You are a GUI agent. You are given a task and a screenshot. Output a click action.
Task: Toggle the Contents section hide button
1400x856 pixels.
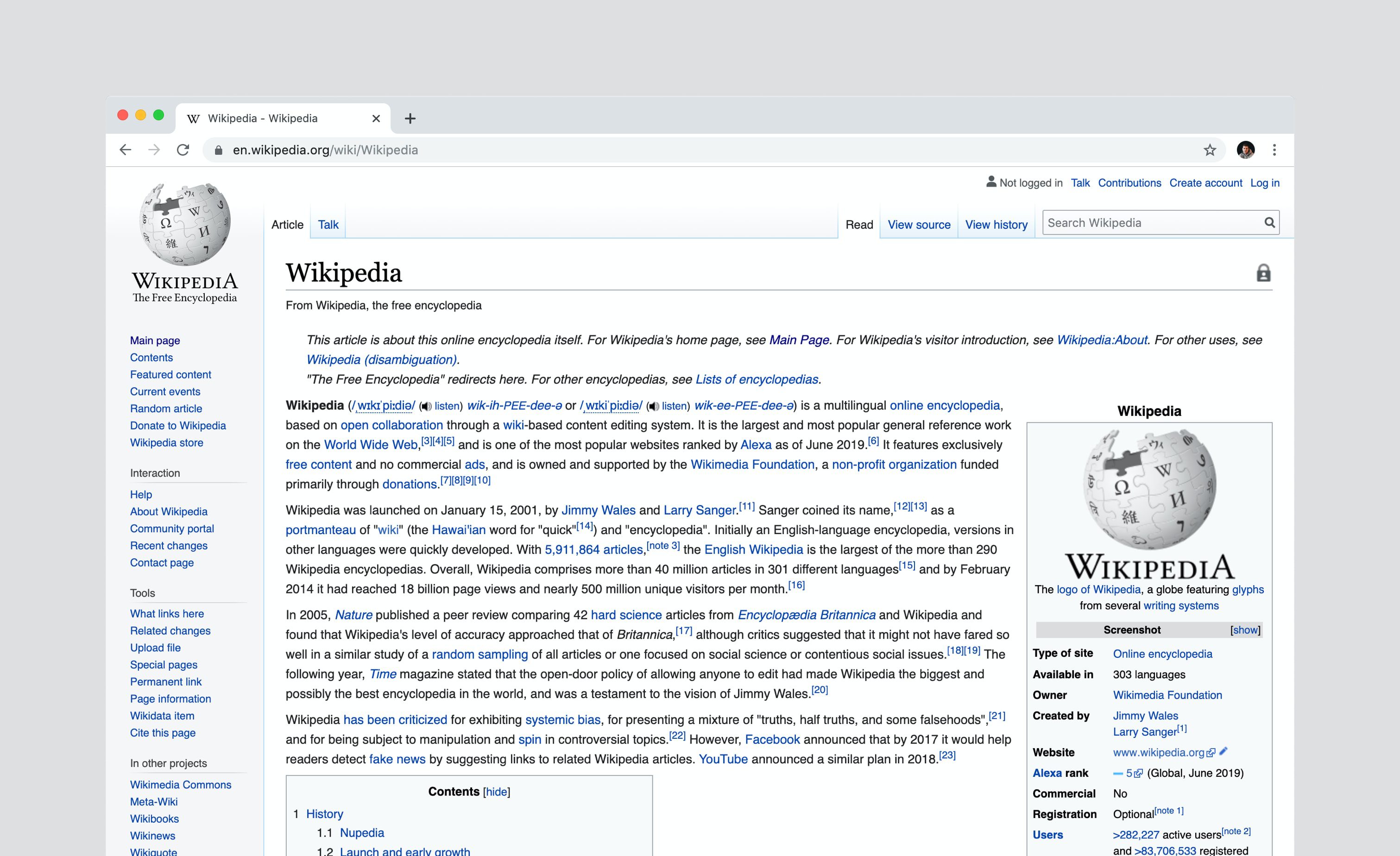[x=497, y=791]
